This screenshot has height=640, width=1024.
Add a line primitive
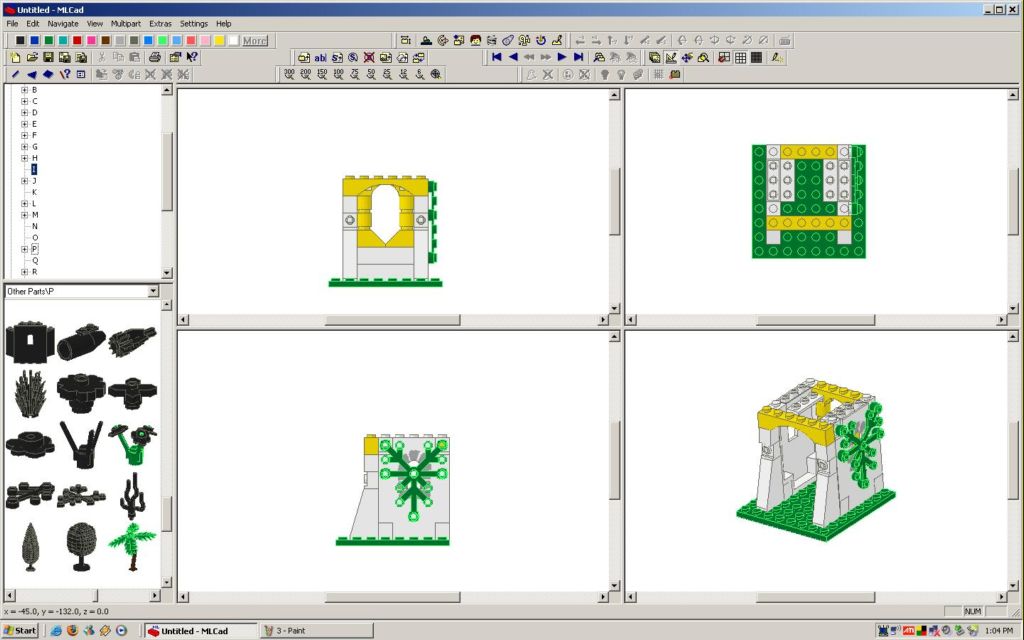coord(16,74)
